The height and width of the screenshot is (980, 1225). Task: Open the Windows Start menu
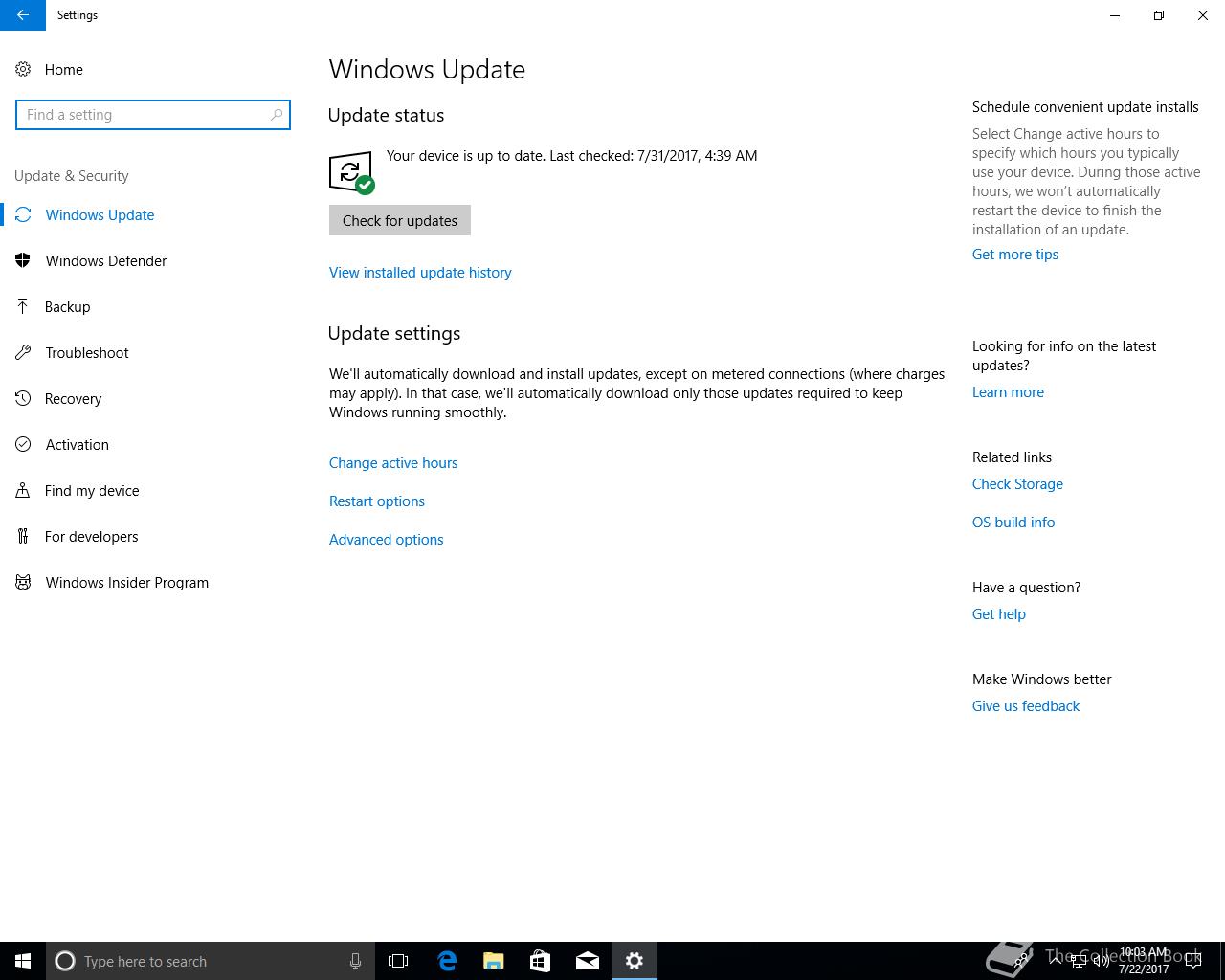[x=23, y=961]
